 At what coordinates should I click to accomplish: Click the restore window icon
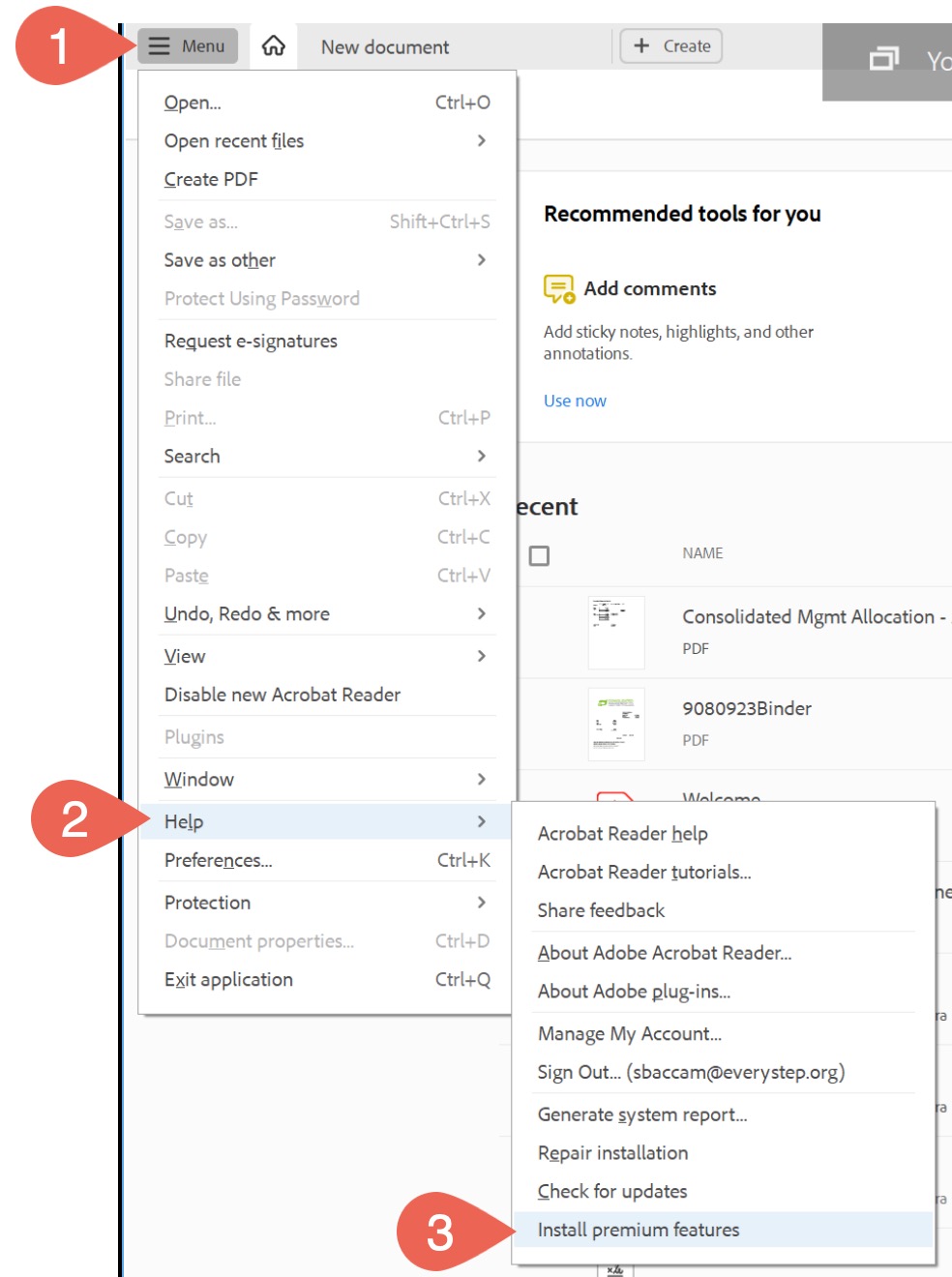pyautogui.click(x=884, y=59)
